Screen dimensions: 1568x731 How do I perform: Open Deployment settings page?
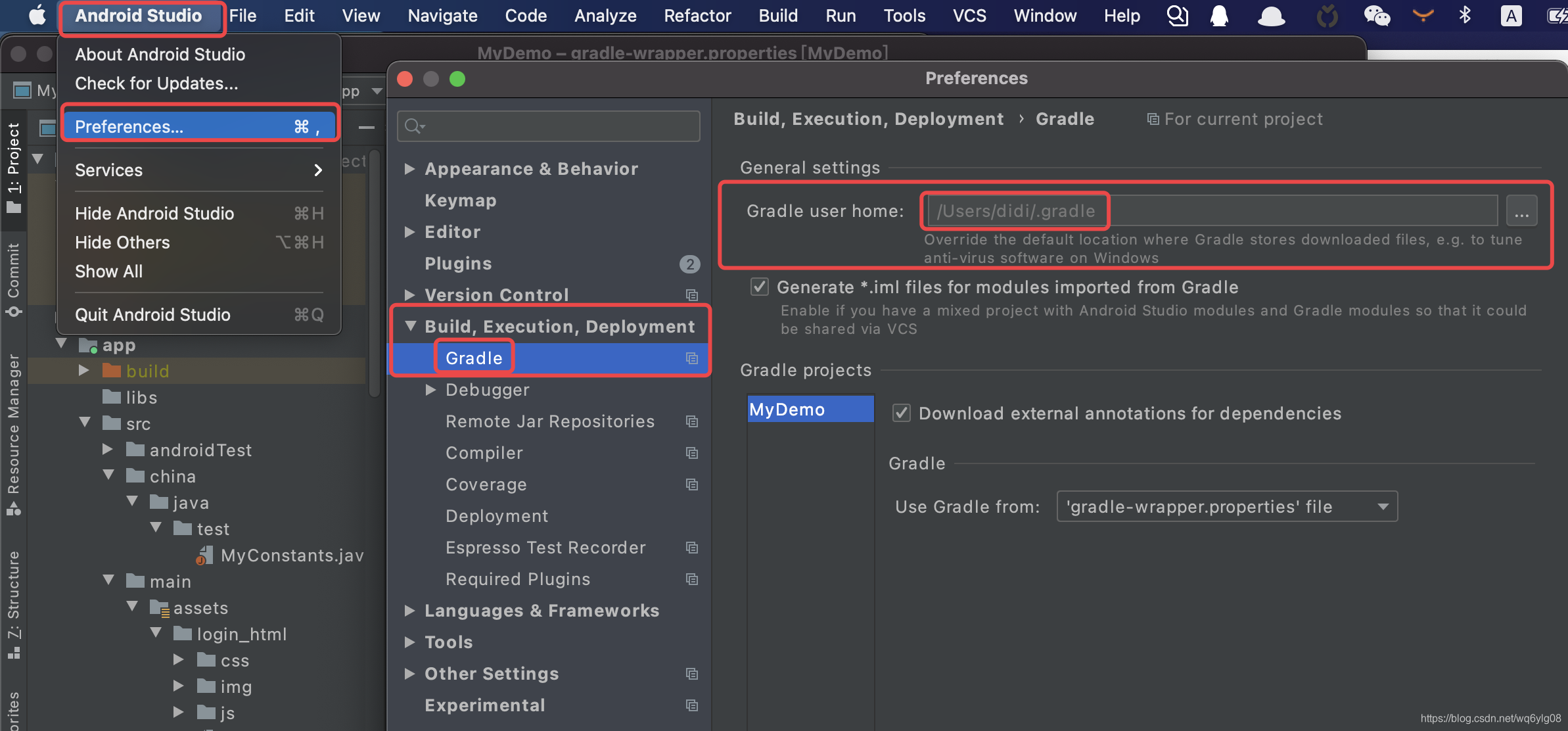pyautogui.click(x=497, y=516)
